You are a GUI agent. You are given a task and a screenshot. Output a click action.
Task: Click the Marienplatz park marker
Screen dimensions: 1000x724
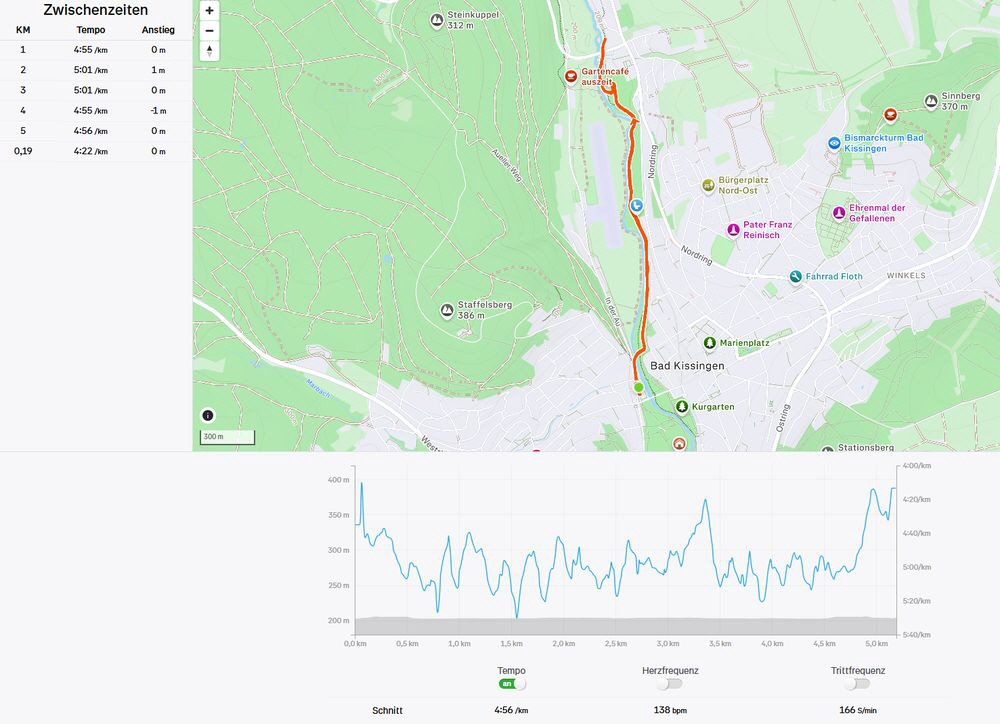coord(710,343)
